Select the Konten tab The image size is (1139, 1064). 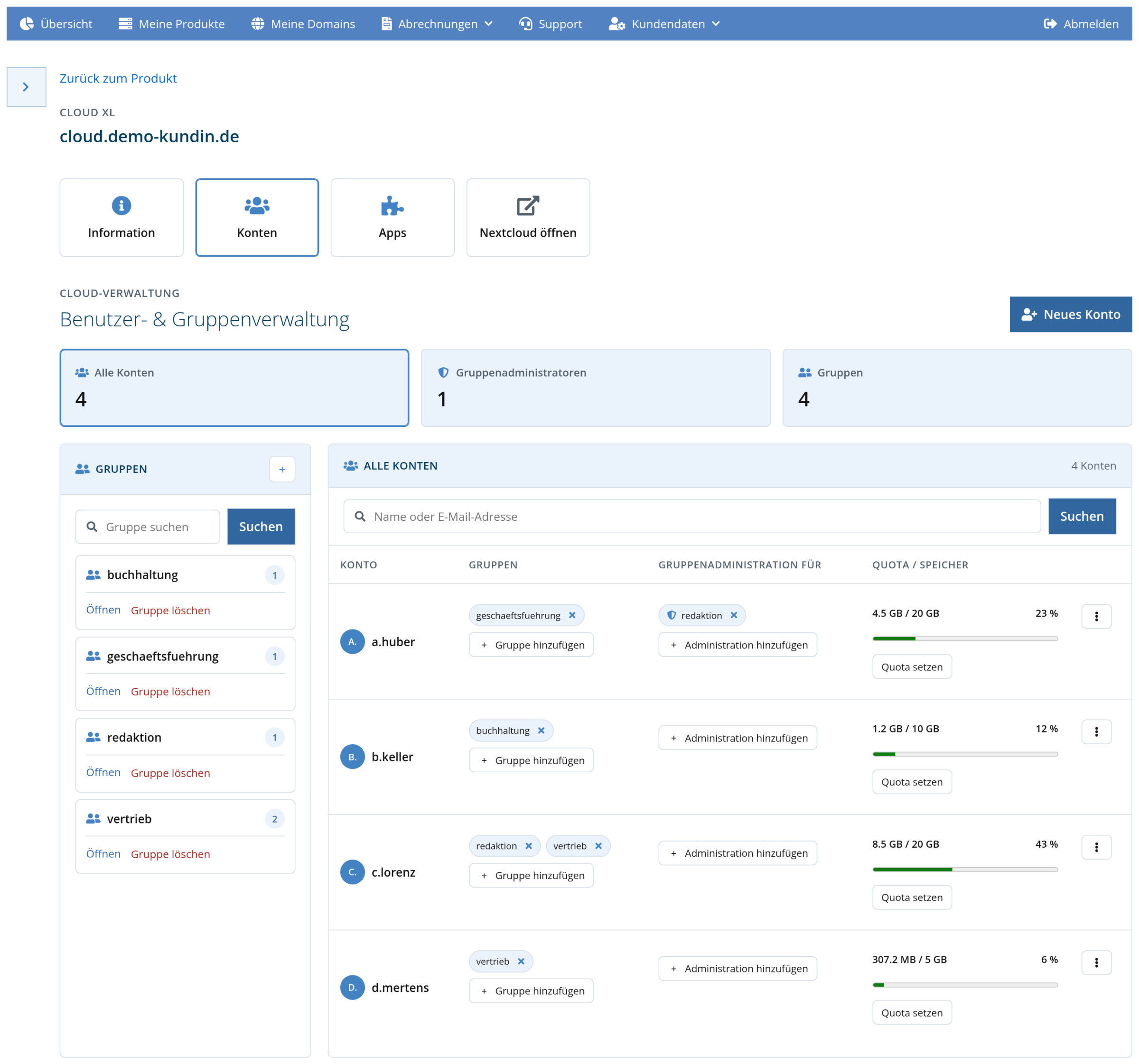[257, 217]
